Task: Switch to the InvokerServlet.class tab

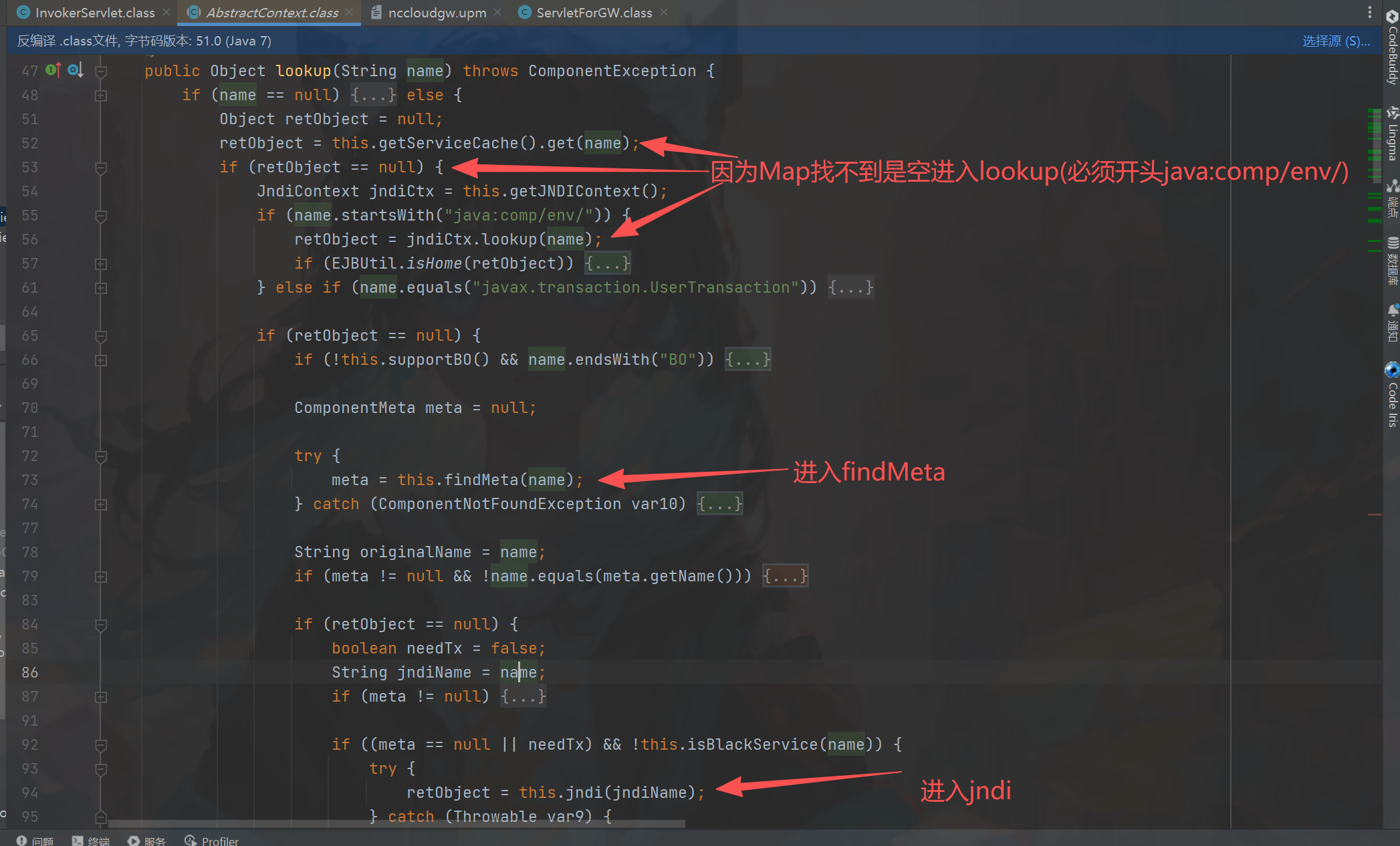Action: point(94,13)
